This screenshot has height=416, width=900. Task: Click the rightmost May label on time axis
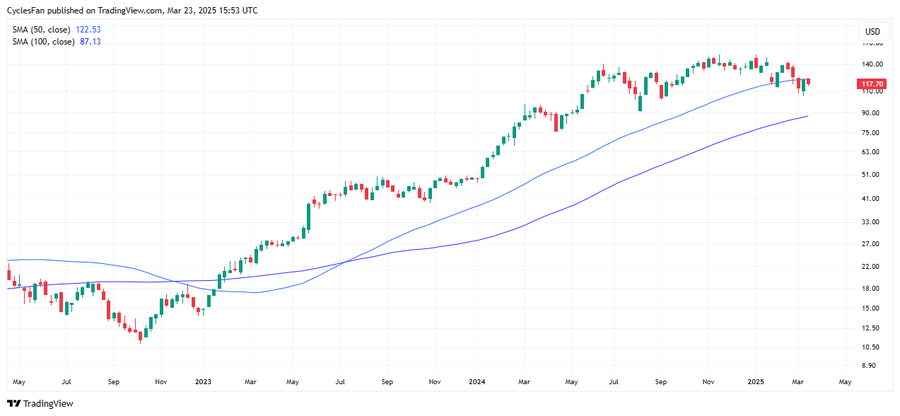[x=844, y=382]
